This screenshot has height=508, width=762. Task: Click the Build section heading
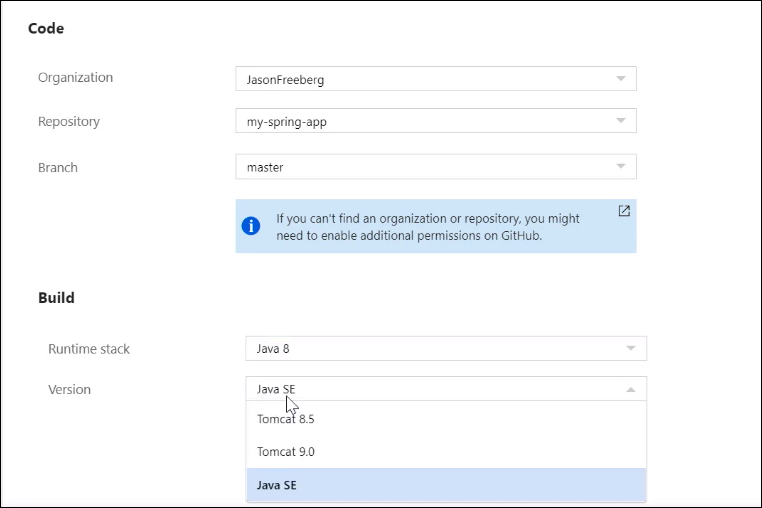pos(56,297)
